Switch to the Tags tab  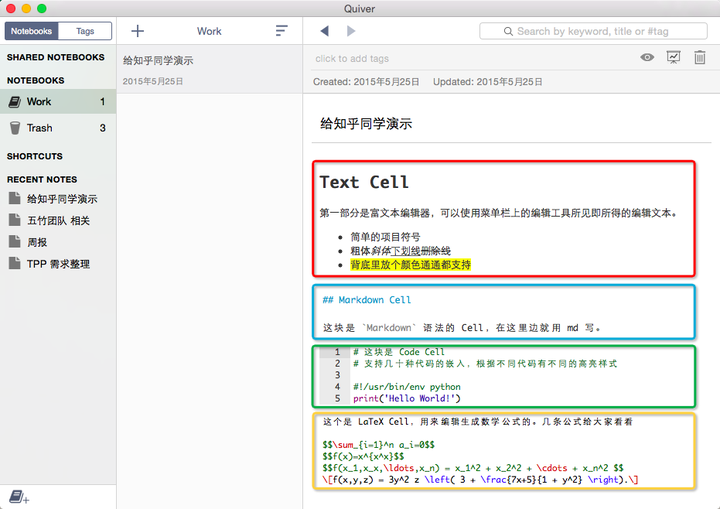coord(85,31)
